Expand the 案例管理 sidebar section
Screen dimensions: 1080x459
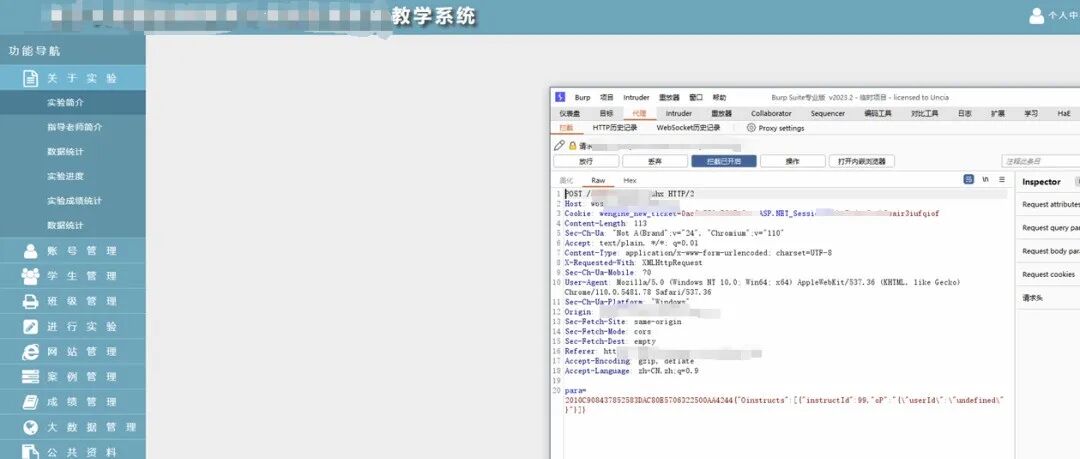[x=73, y=377]
